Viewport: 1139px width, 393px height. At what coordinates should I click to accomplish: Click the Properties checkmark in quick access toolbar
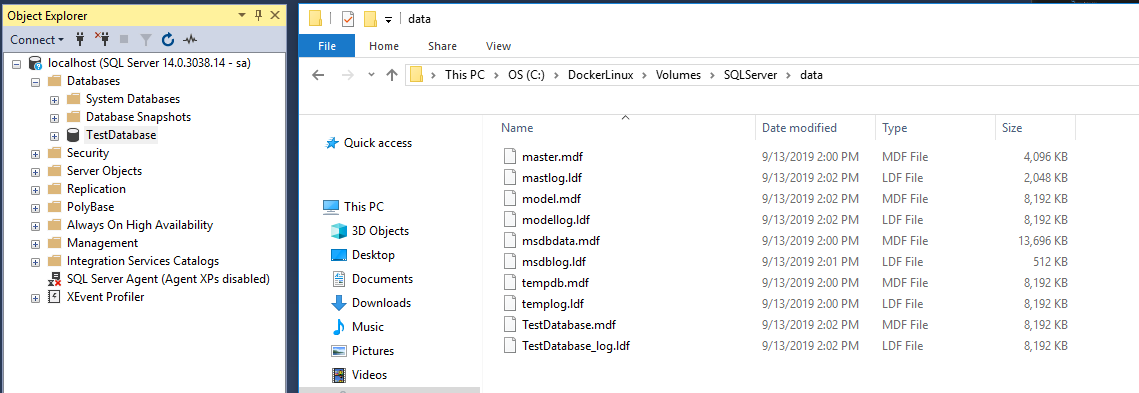348,19
